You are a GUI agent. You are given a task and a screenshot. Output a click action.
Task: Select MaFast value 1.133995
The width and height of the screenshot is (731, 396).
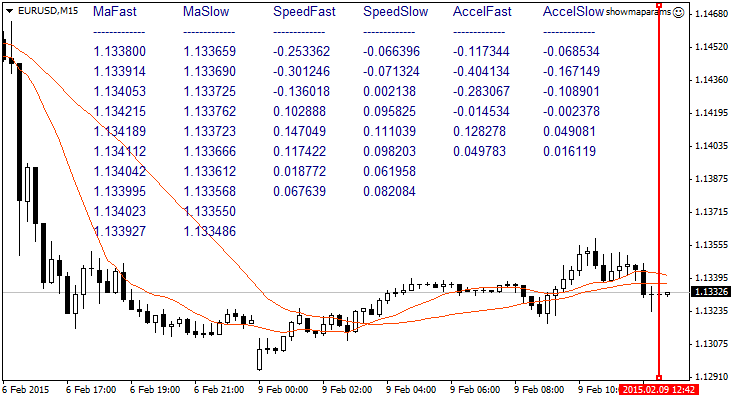pos(120,192)
